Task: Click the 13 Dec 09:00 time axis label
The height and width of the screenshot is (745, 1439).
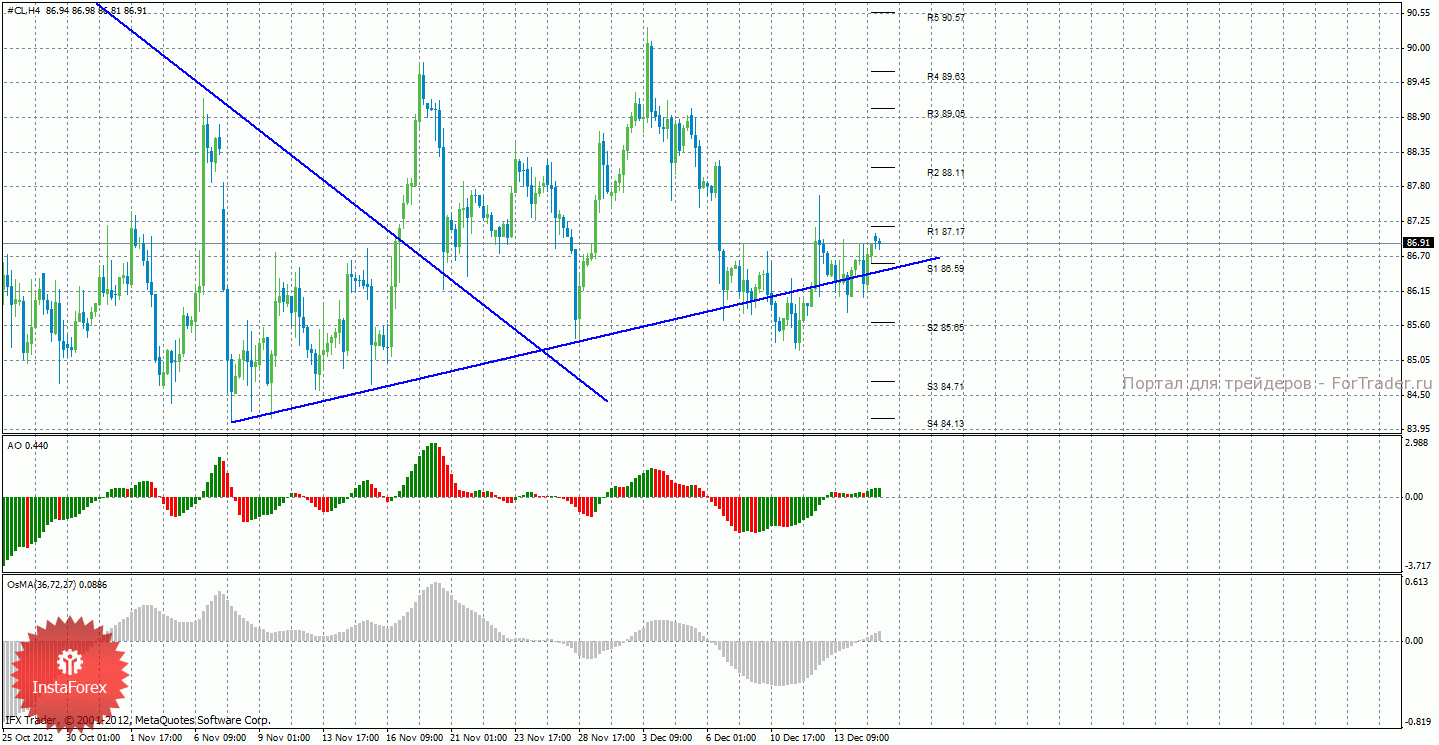Action: click(x=863, y=738)
